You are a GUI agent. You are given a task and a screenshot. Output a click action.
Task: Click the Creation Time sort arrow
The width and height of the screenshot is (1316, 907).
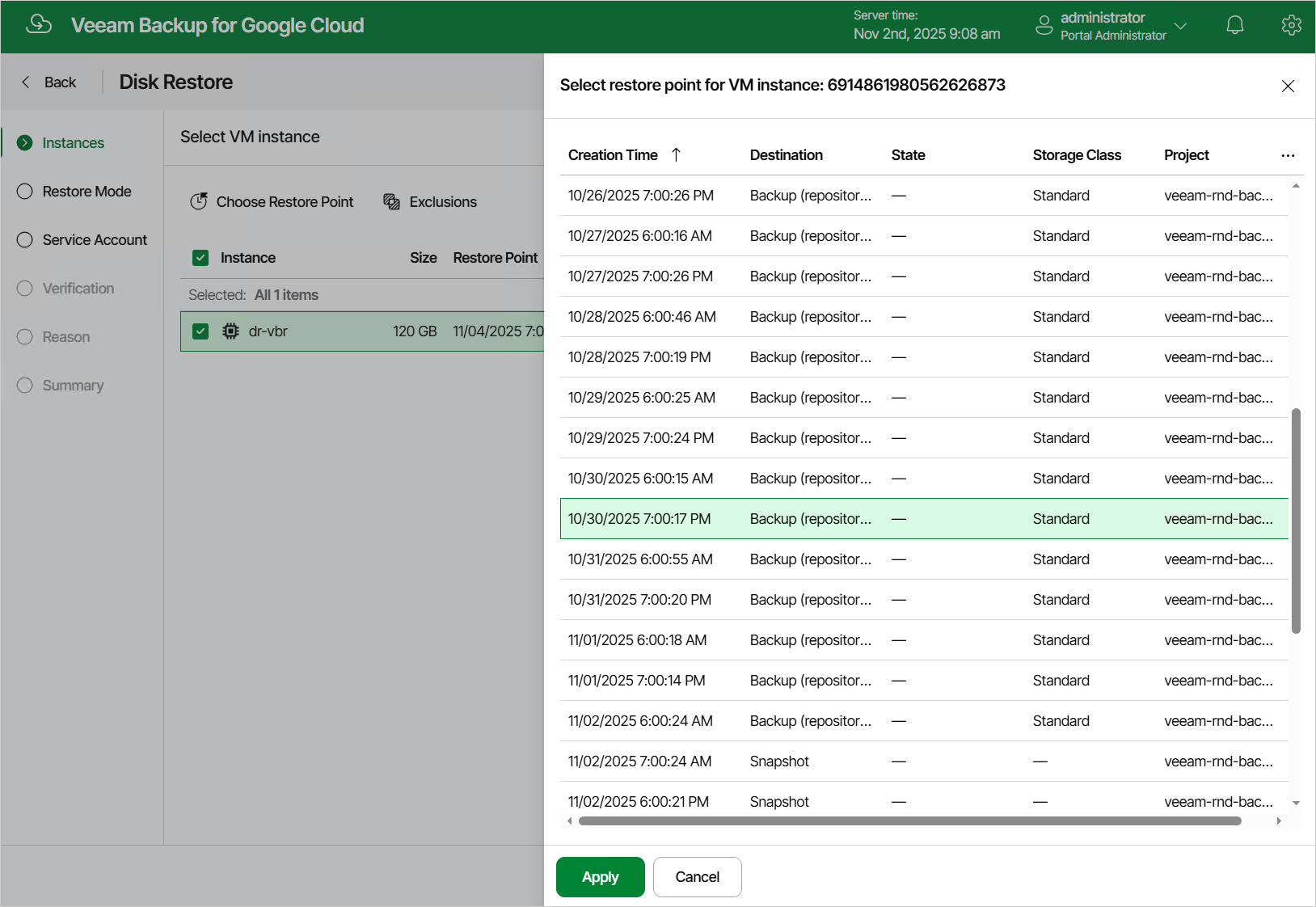pos(677,154)
